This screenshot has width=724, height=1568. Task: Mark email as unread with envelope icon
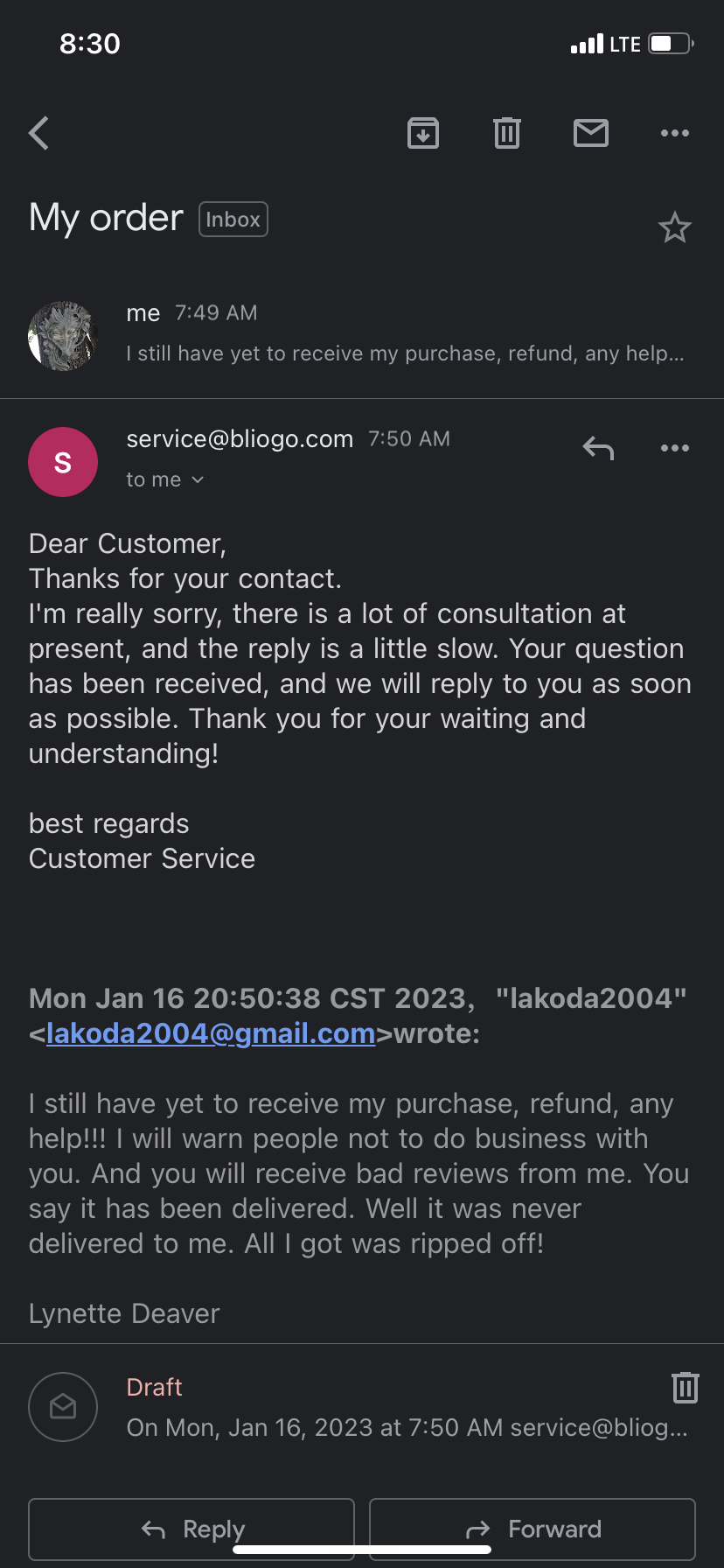pos(591,133)
